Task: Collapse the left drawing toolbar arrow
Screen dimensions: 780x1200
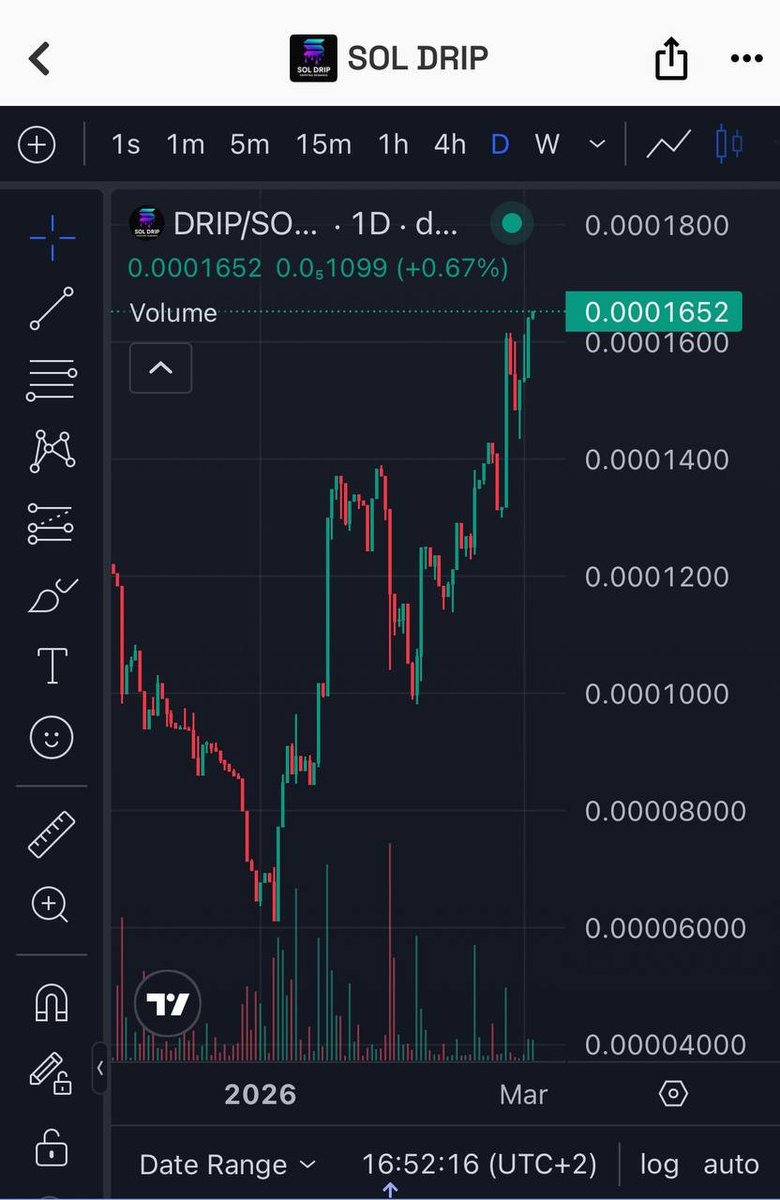Action: 100,1067
